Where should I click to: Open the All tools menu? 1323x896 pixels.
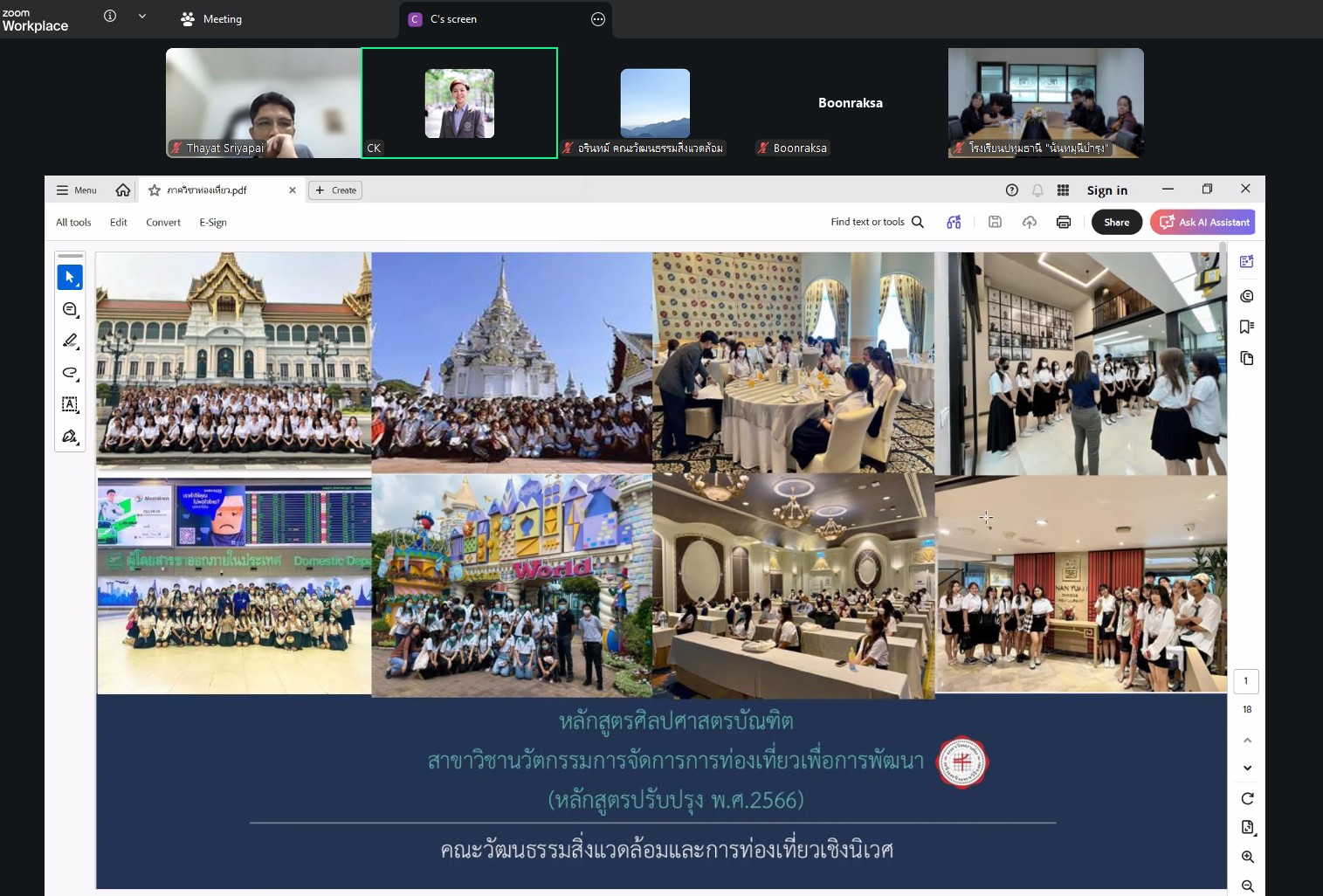coord(73,223)
